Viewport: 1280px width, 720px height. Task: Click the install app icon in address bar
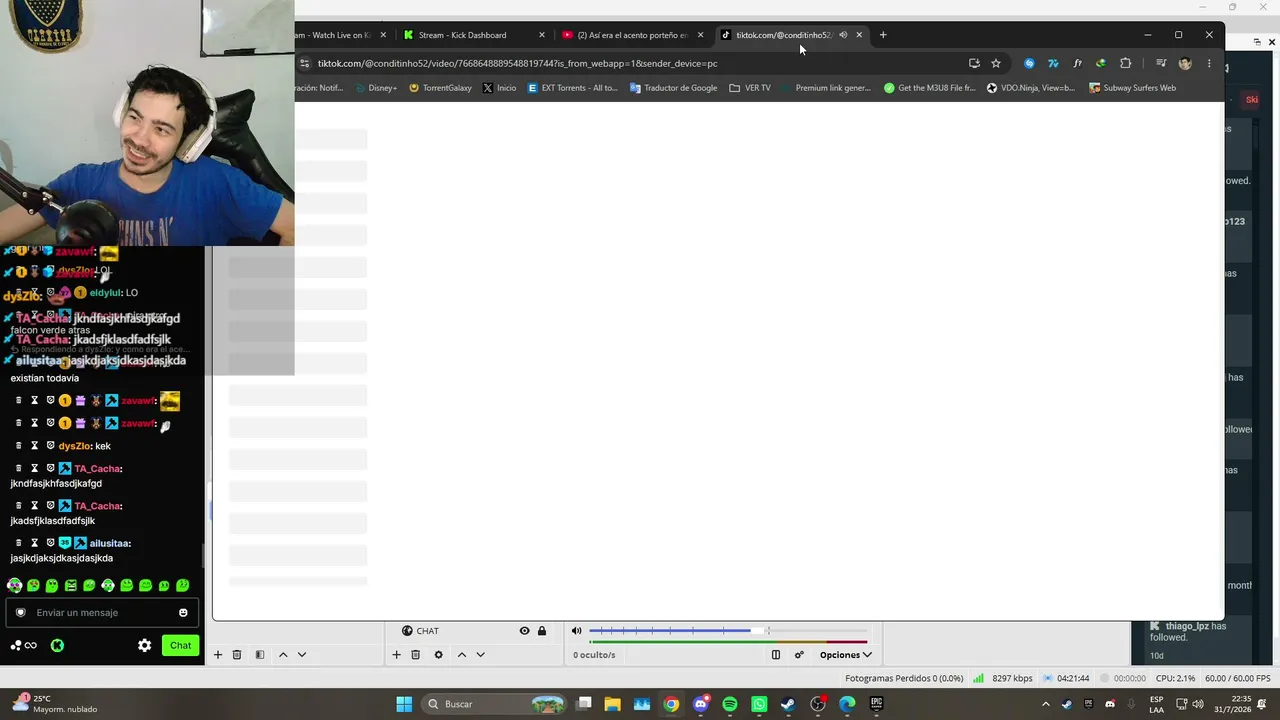(x=974, y=63)
